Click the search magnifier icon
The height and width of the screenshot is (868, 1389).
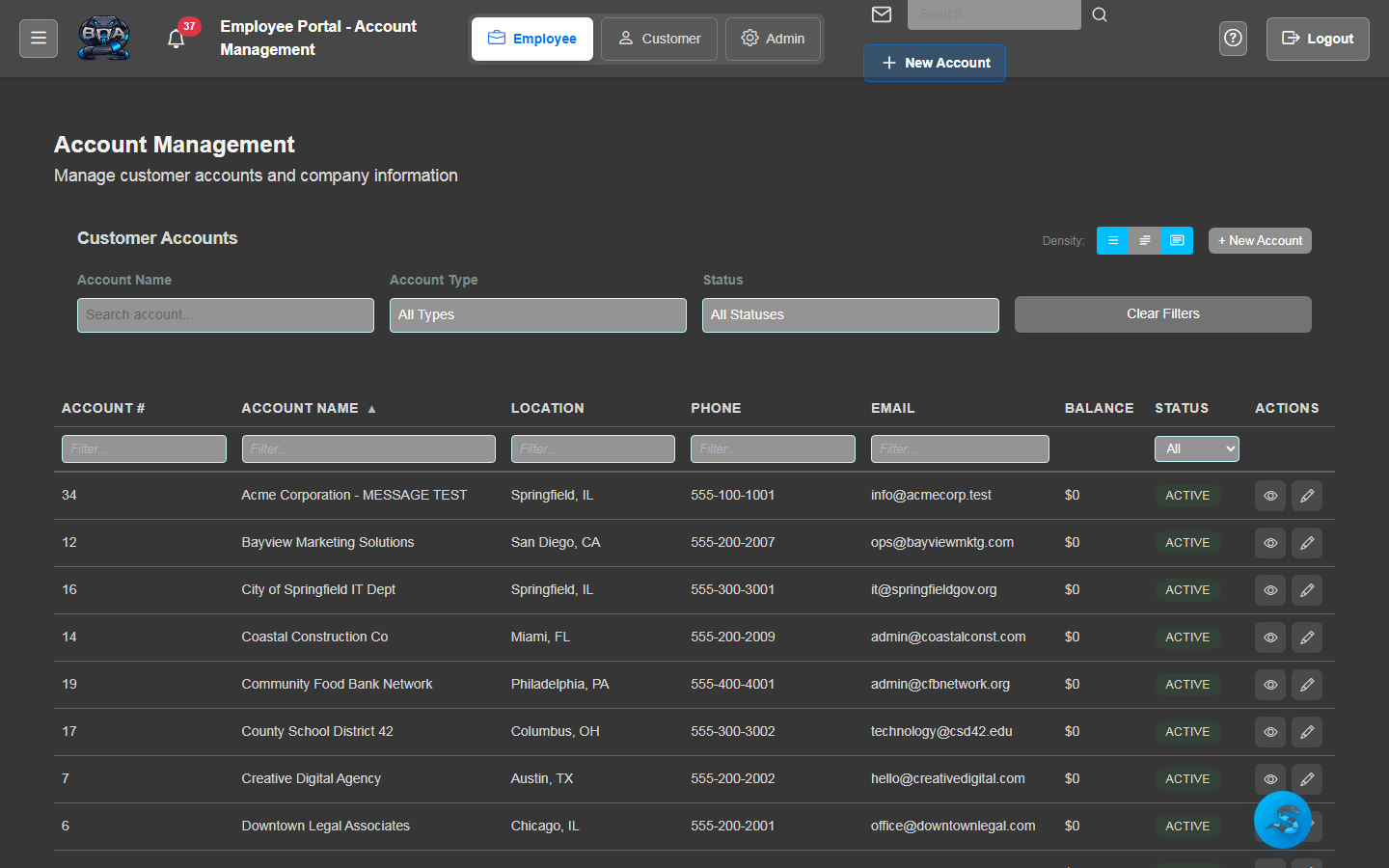(x=1099, y=14)
